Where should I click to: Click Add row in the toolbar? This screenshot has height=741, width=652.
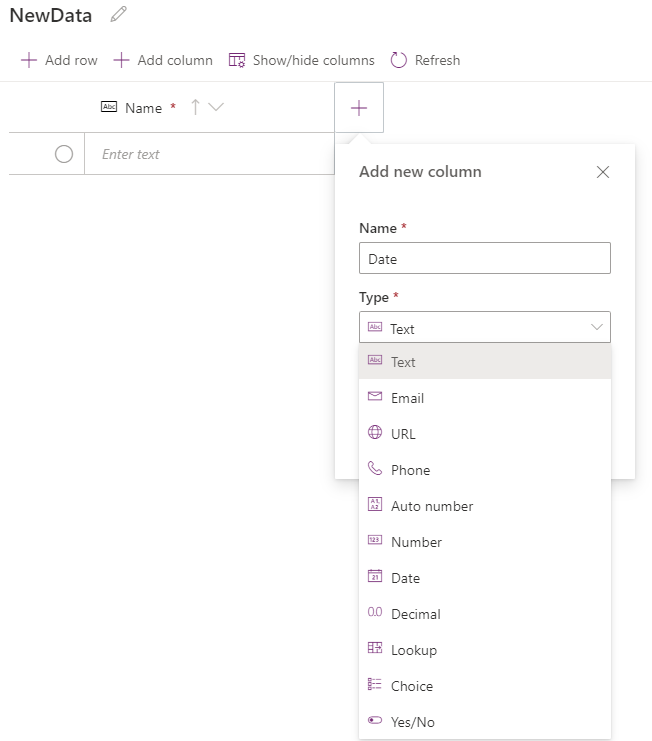(x=59, y=60)
